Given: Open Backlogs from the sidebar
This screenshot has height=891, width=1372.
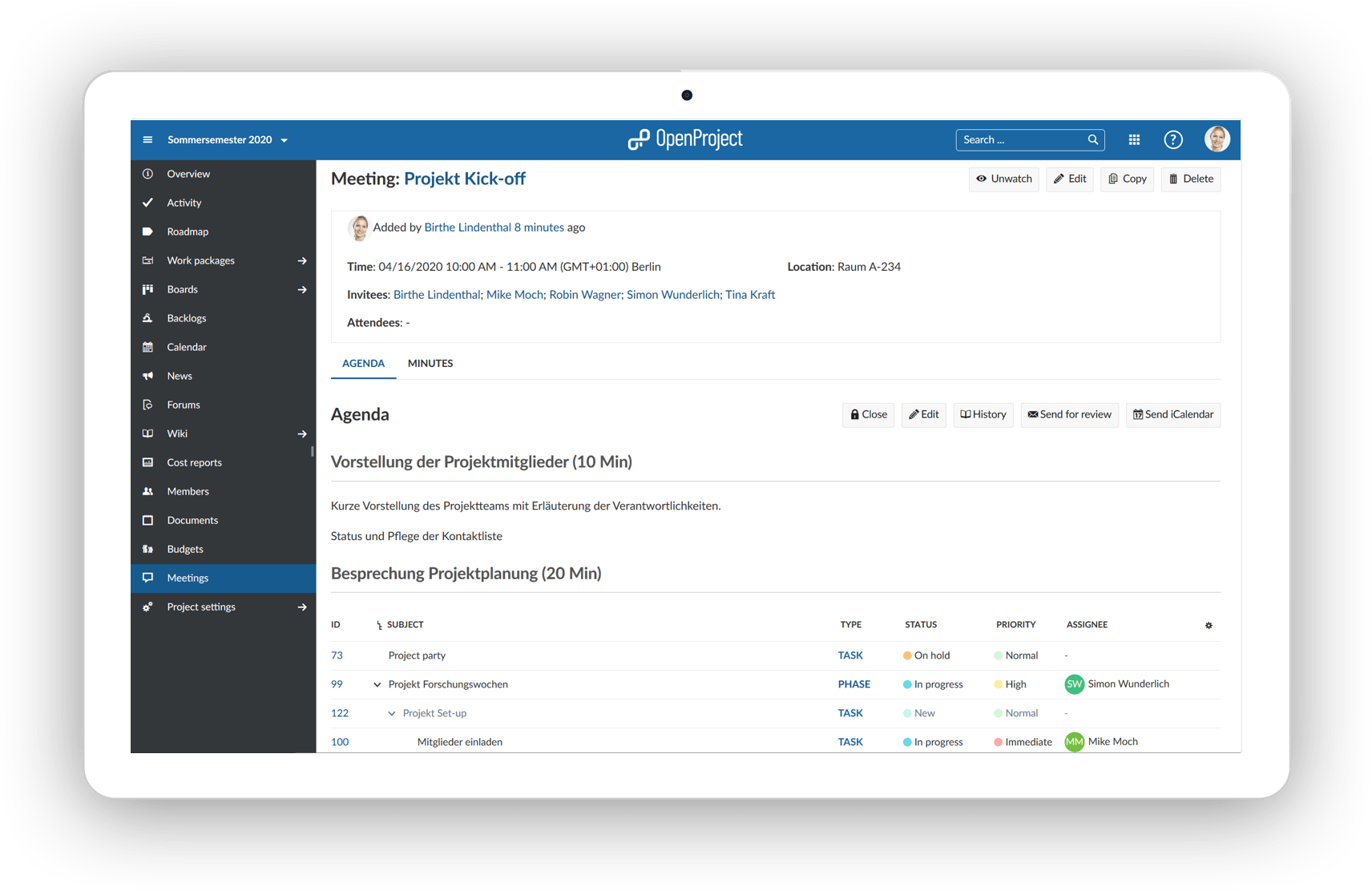Looking at the screenshot, I should pyautogui.click(x=186, y=318).
